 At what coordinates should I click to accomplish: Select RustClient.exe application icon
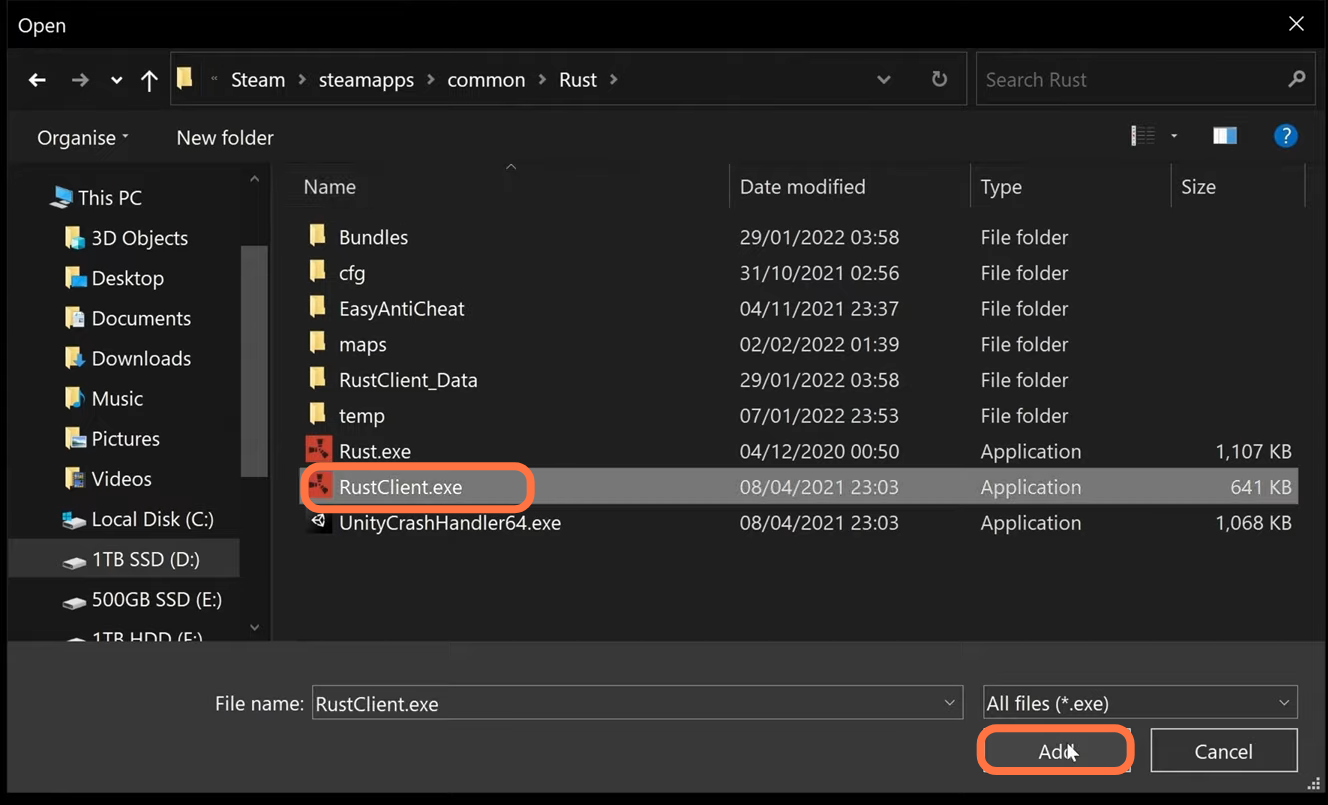pos(319,486)
